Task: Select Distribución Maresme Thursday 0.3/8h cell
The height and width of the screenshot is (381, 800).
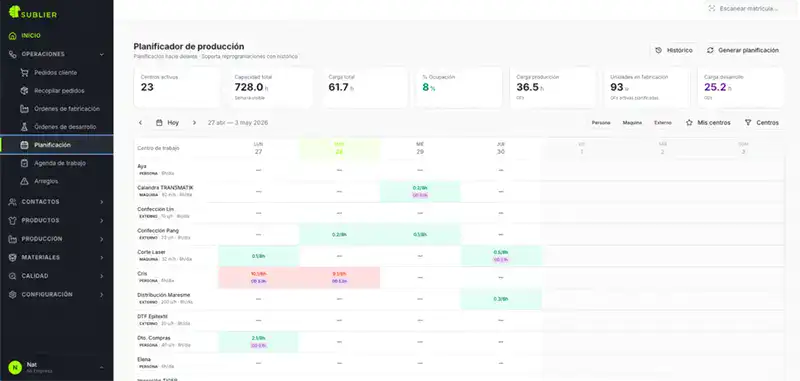Action: click(501, 299)
